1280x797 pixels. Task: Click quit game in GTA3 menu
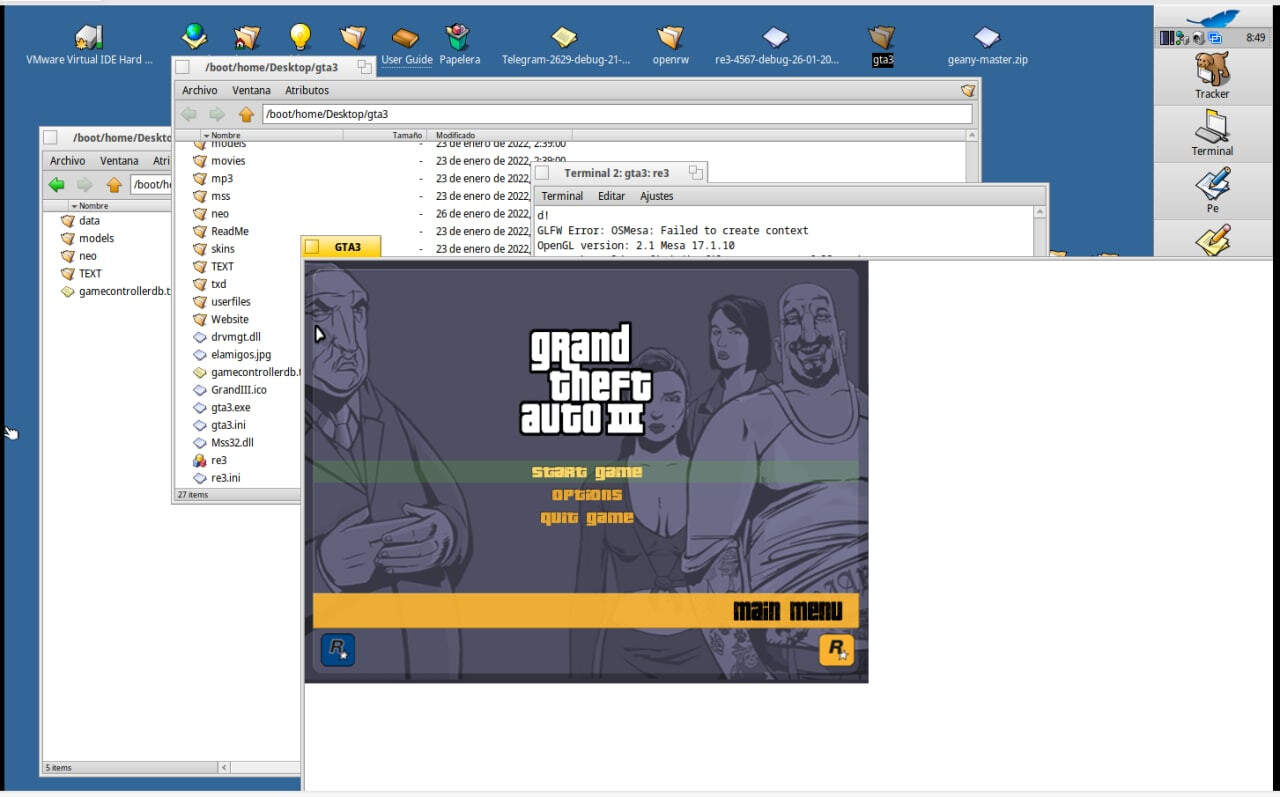point(587,517)
